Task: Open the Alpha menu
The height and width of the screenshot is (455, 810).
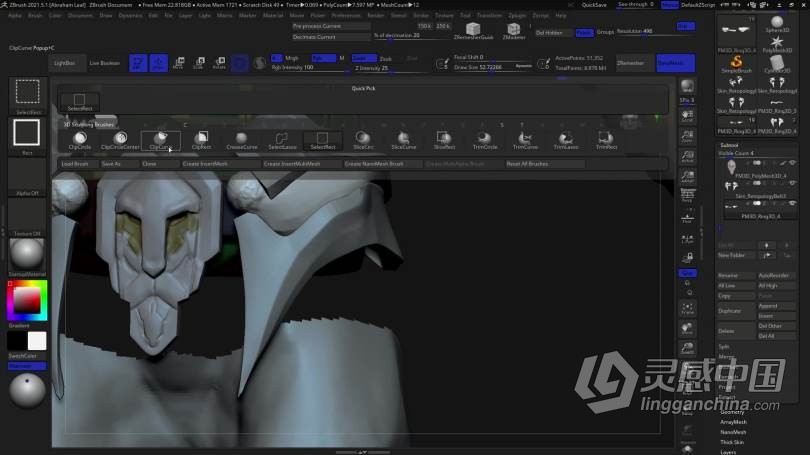Action: tap(15, 16)
